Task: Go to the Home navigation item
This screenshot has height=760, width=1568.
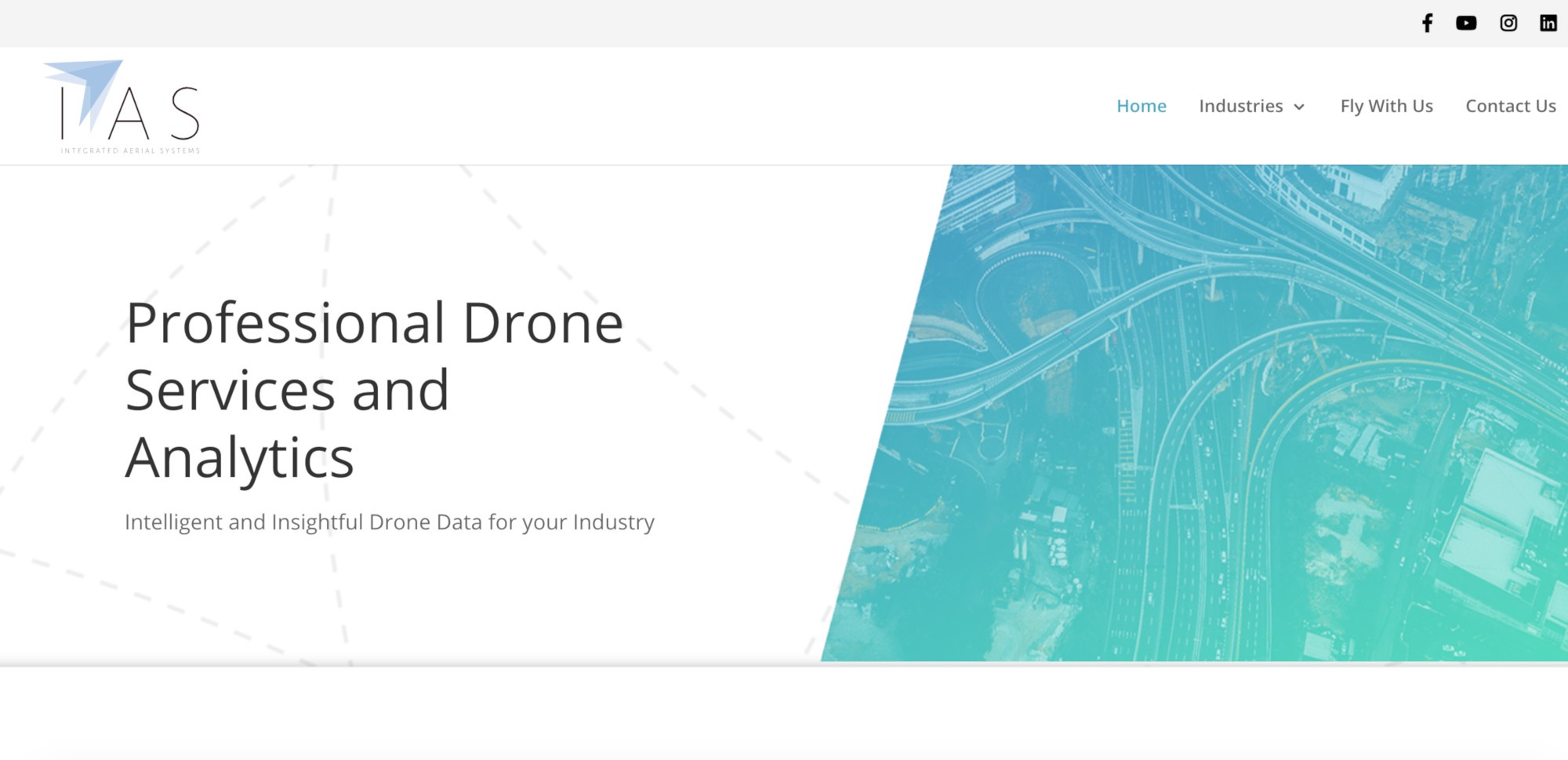Action: click(x=1142, y=106)
